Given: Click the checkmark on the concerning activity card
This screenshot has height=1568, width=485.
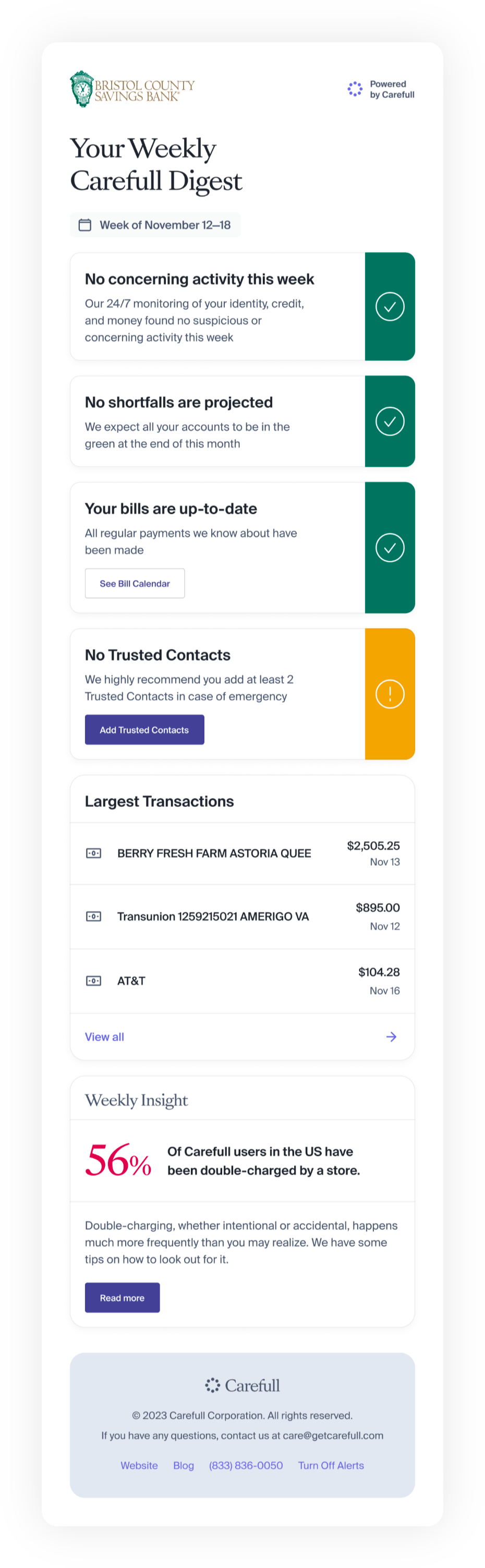Looking at the screenshot, I should coord(390,306).
